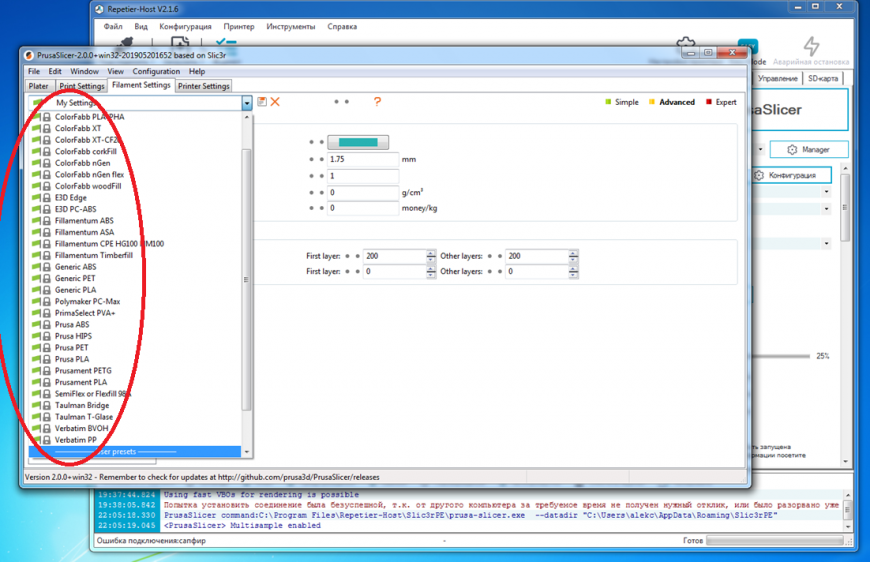Image resolution: width=870 pixels, height=562 pixels.
Task: Open dropdown arrow left of the Manager button
Action: [760, 149]
